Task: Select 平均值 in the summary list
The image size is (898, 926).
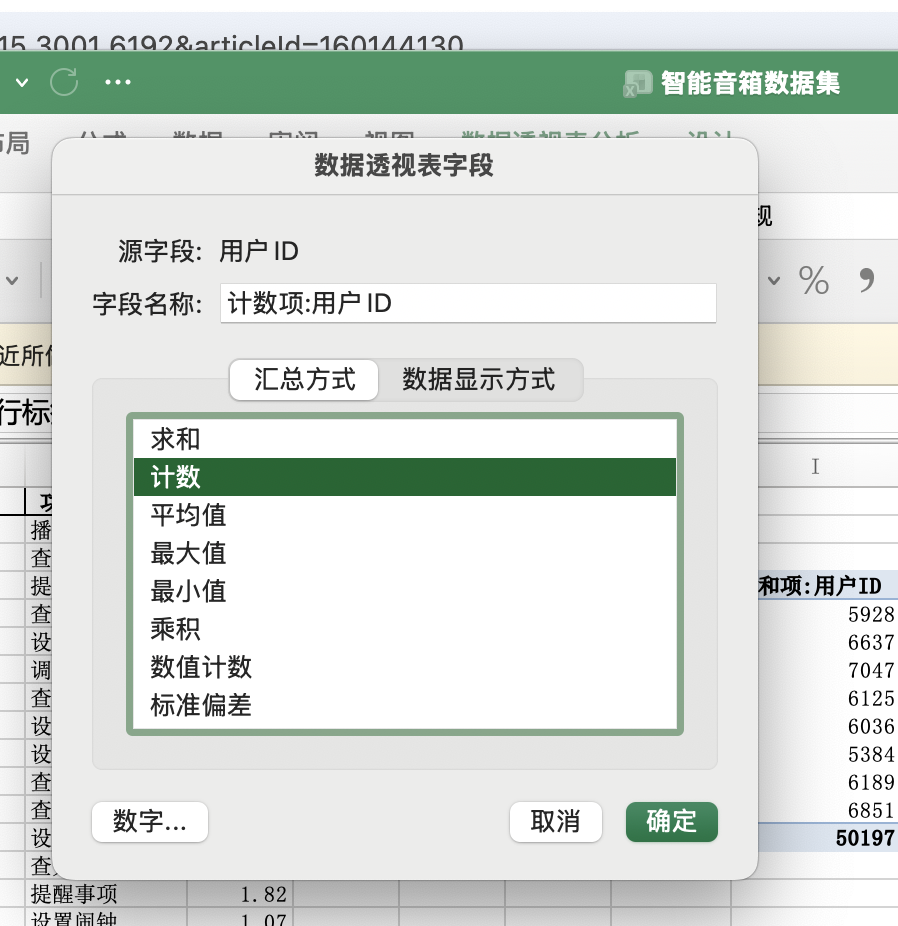Action: 404,514
